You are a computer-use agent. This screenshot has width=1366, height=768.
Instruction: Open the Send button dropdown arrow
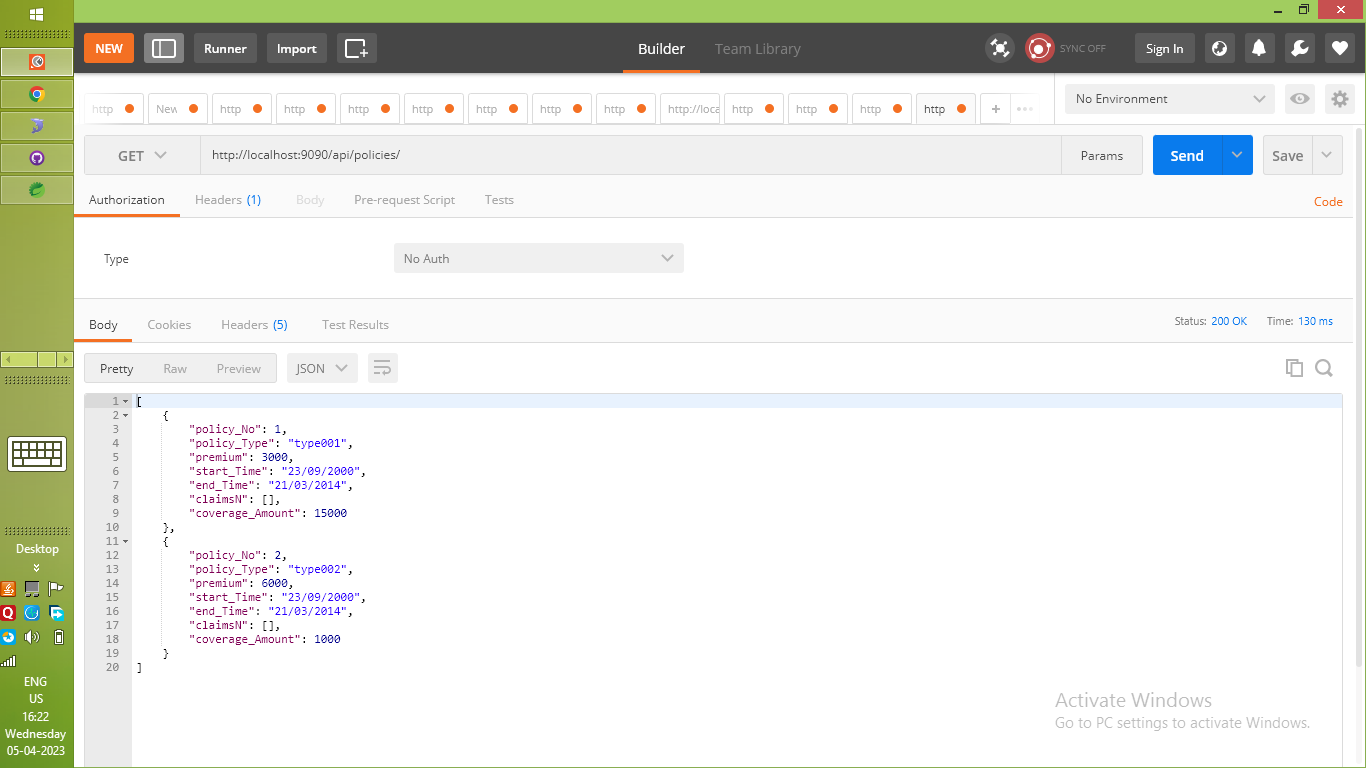pos(1237,156)
